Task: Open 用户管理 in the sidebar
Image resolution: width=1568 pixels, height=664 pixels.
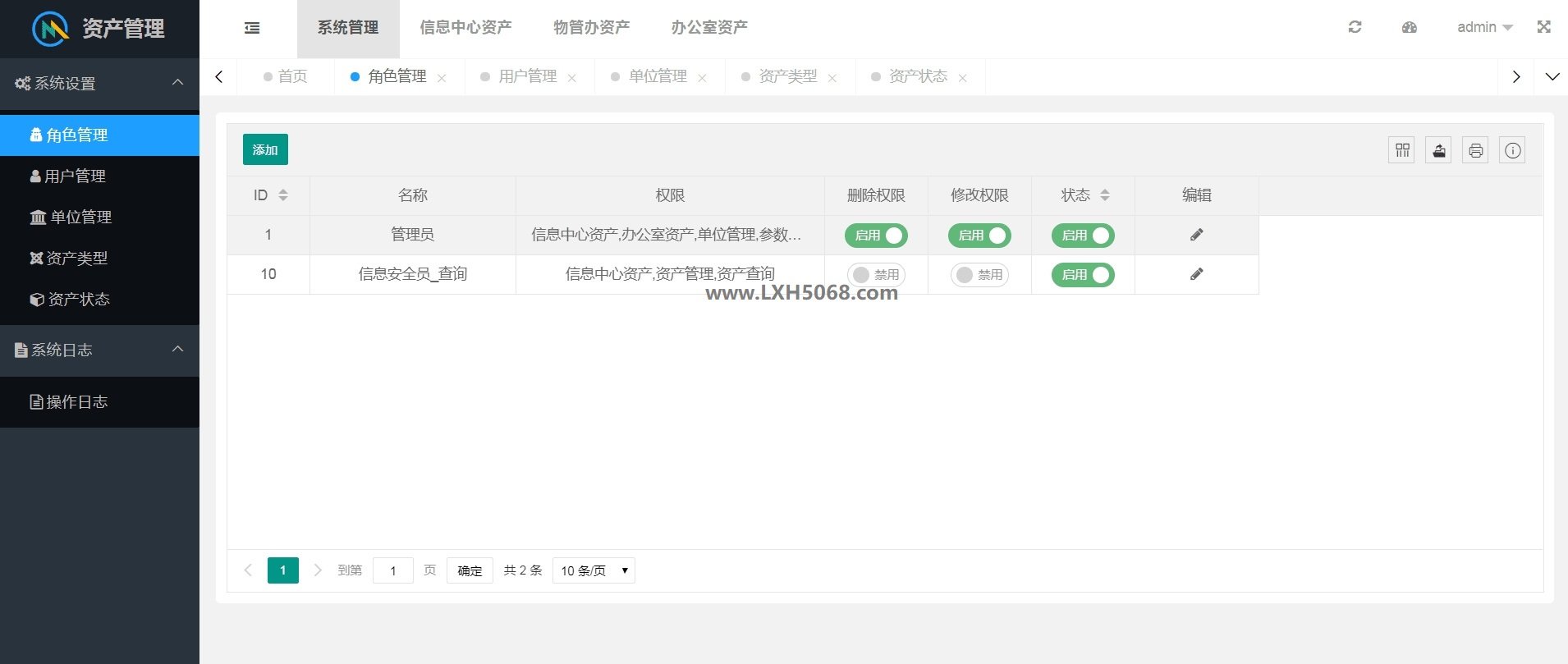Action: 99,176
